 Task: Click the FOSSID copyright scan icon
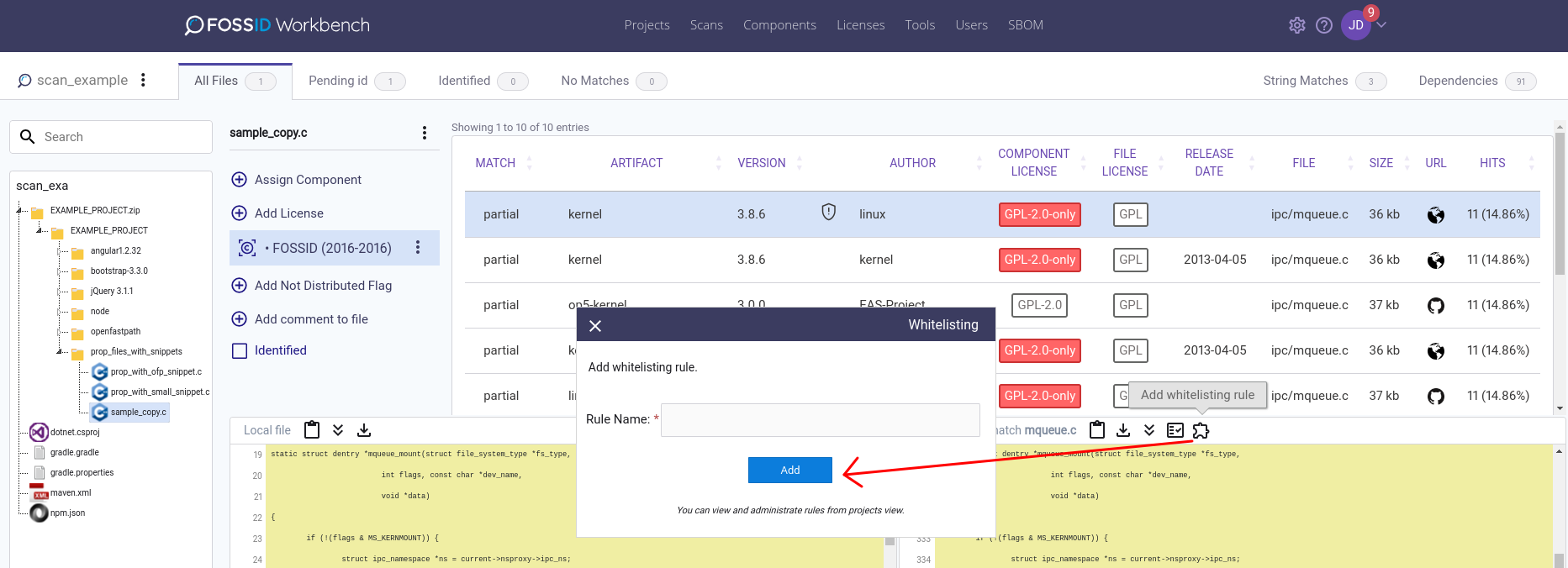(x=247, y=248)
